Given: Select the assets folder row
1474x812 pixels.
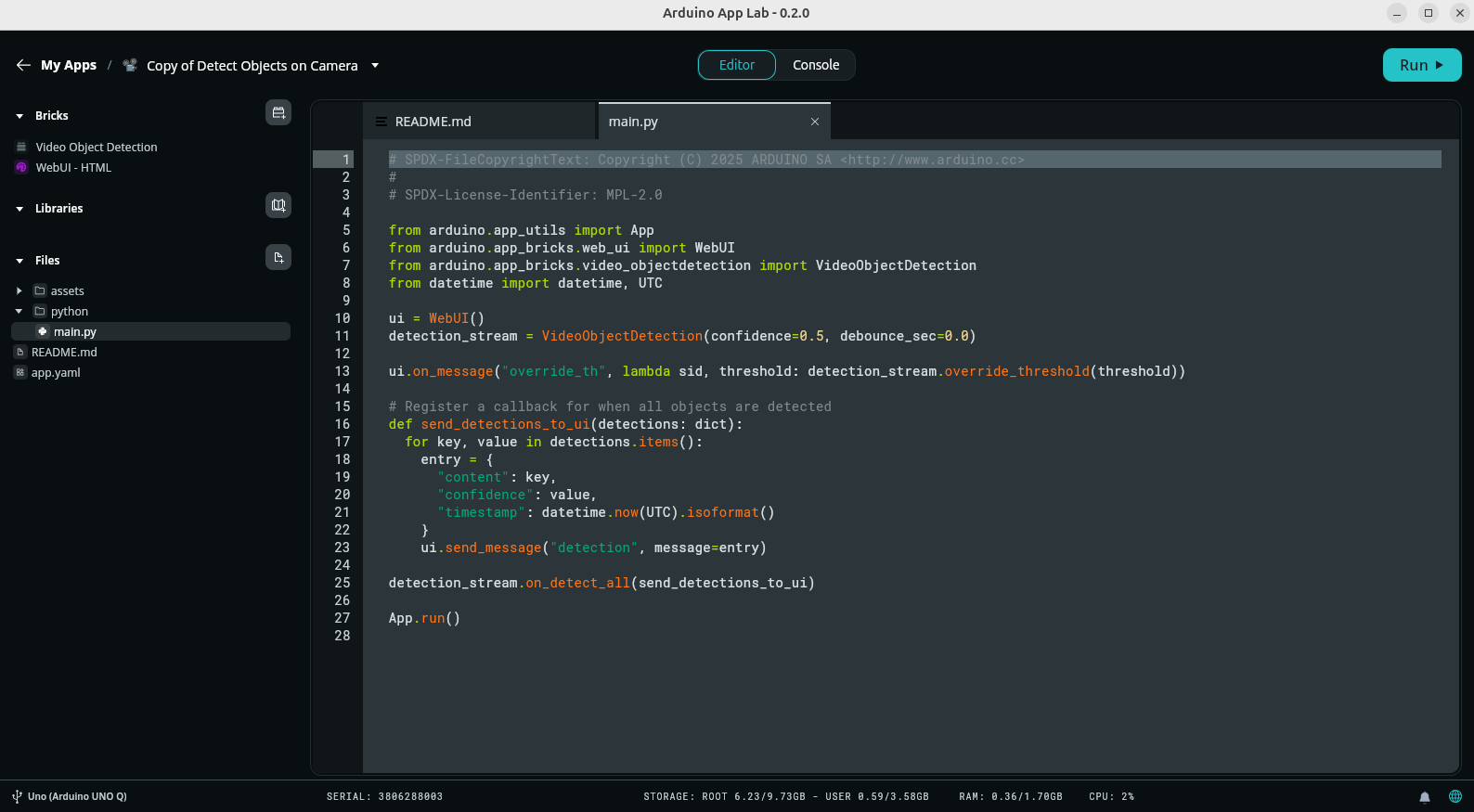Looking at the screenshot, I should [150, 291].
